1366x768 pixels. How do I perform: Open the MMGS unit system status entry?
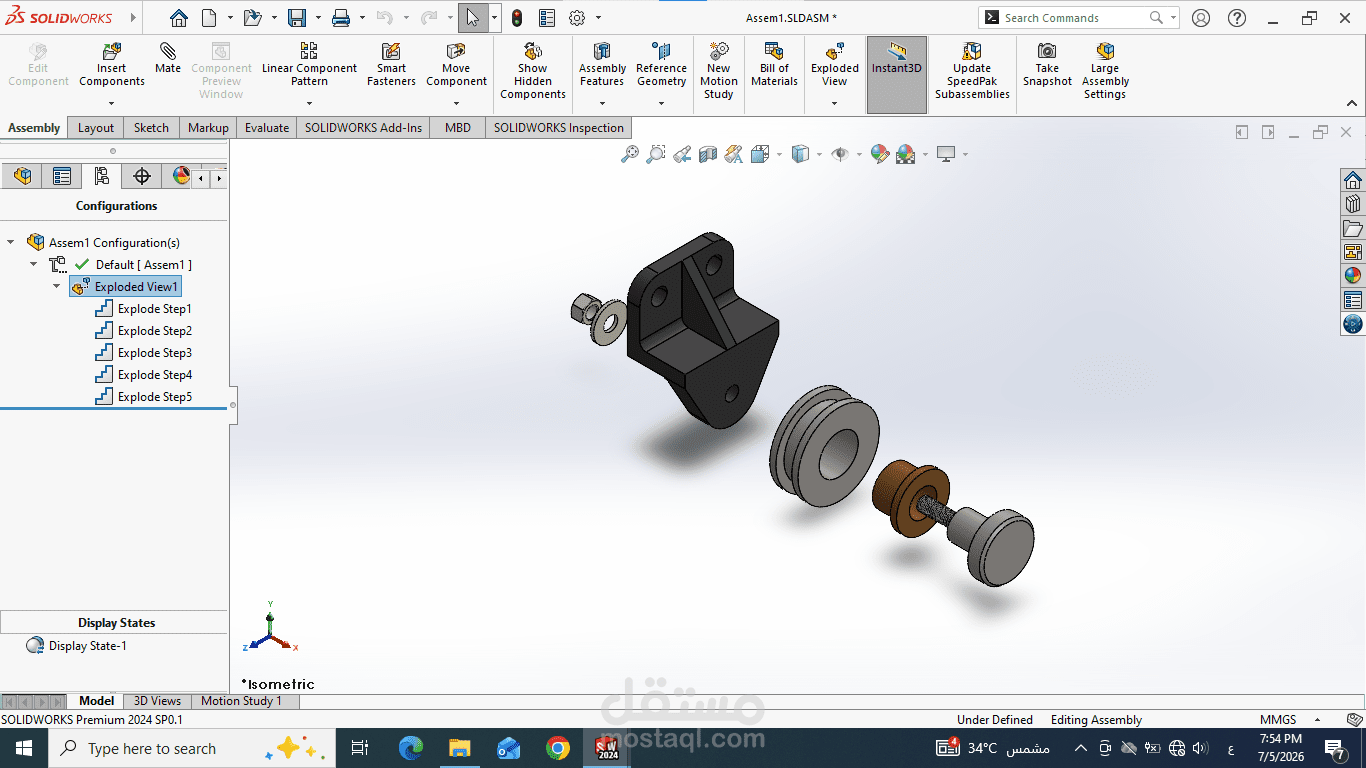tap(1278, 720)
